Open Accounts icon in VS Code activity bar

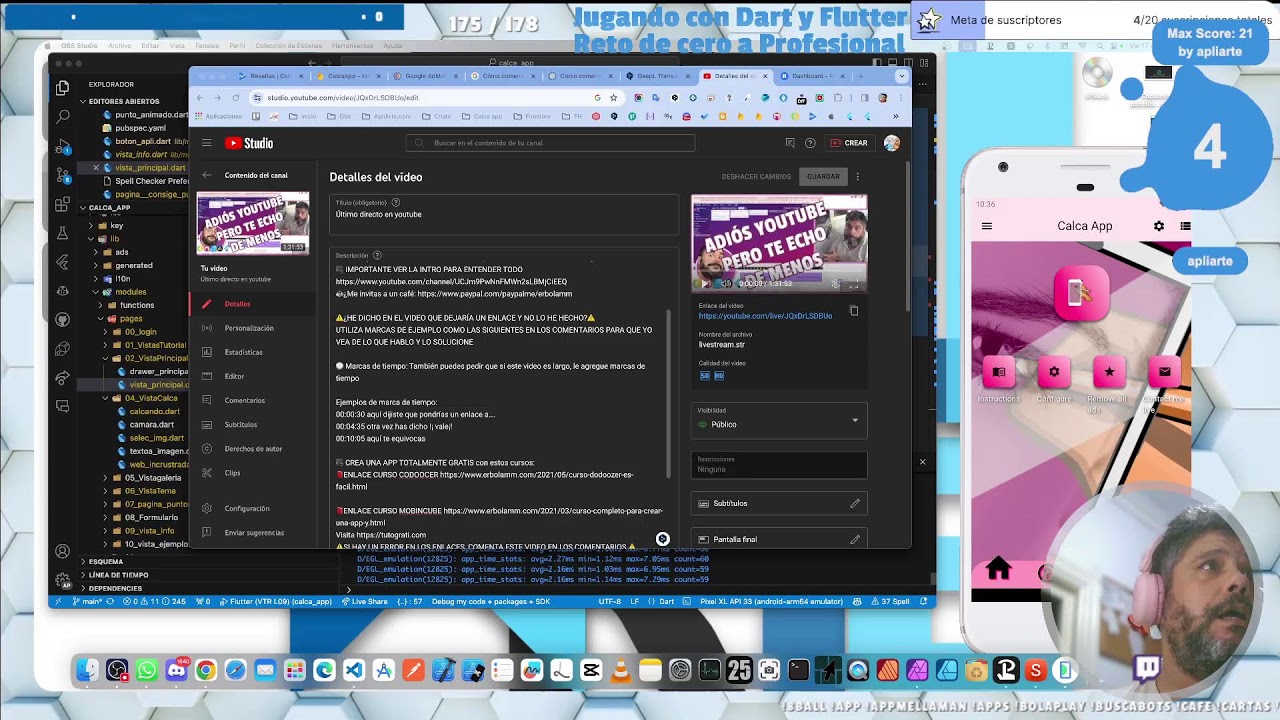point(62,551)
